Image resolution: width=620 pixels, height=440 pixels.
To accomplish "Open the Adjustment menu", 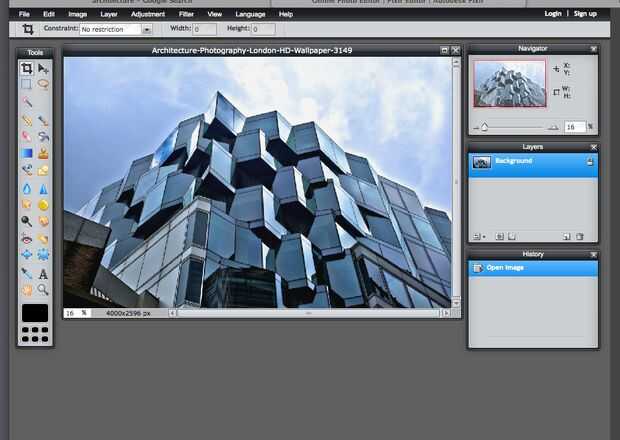I will tap(148, 14).
